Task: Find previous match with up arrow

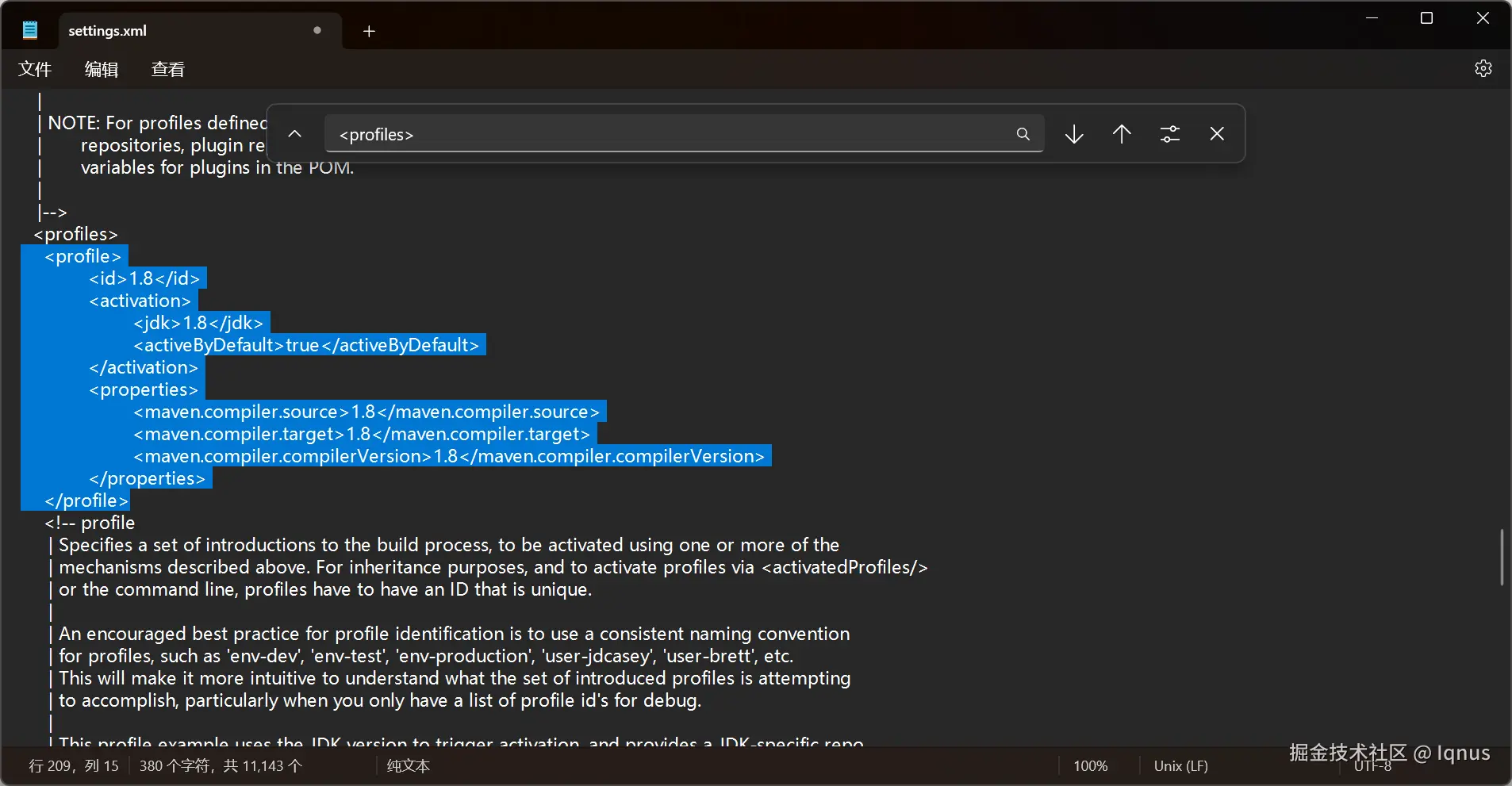Action: pos(1122,134)
